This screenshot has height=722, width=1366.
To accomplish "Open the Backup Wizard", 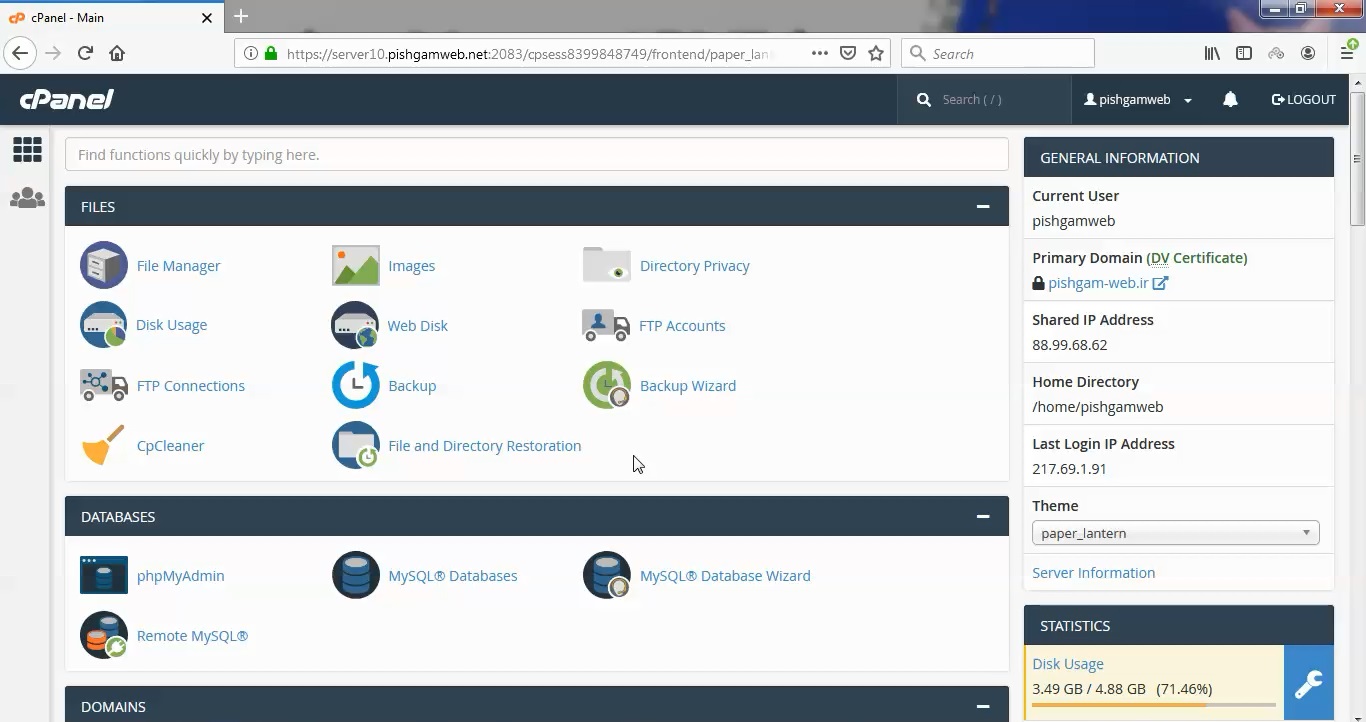I will (x=687, y=385).
